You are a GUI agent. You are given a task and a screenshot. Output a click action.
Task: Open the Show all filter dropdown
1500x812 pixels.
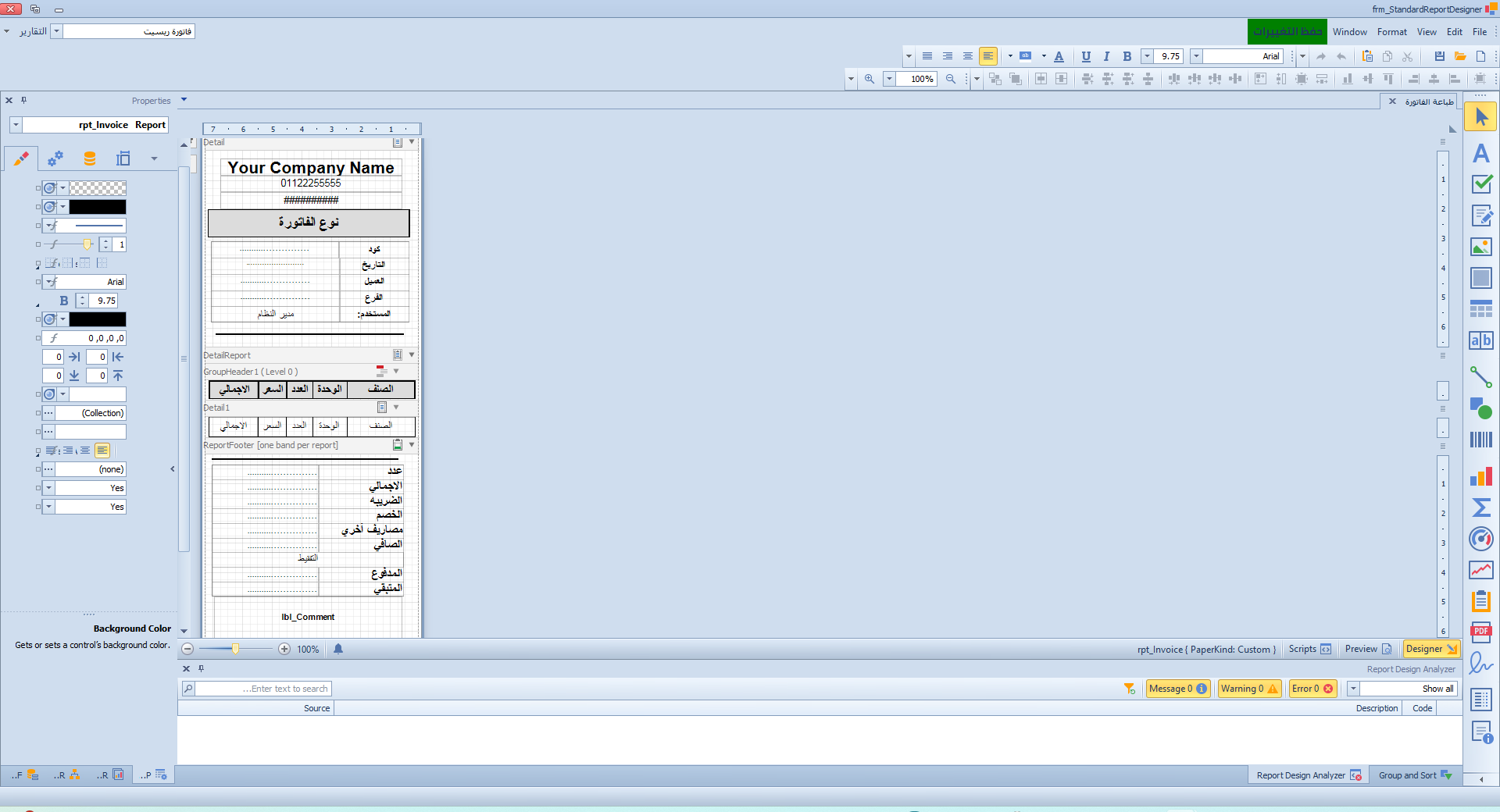point(1353,689)
